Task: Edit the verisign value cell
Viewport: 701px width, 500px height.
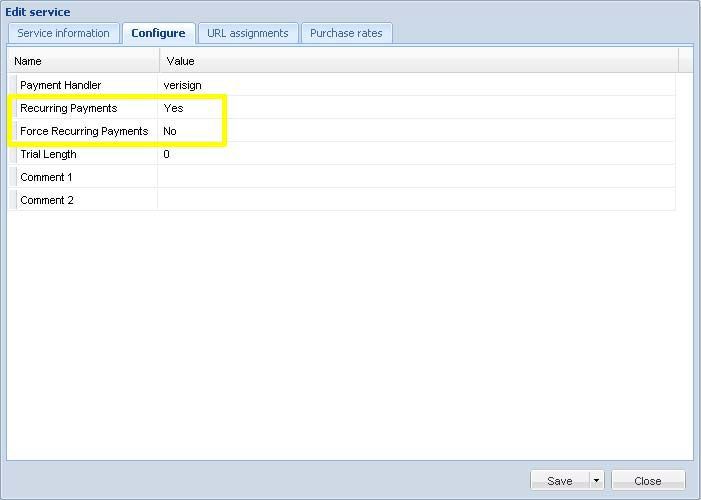Action: point(416,85)
